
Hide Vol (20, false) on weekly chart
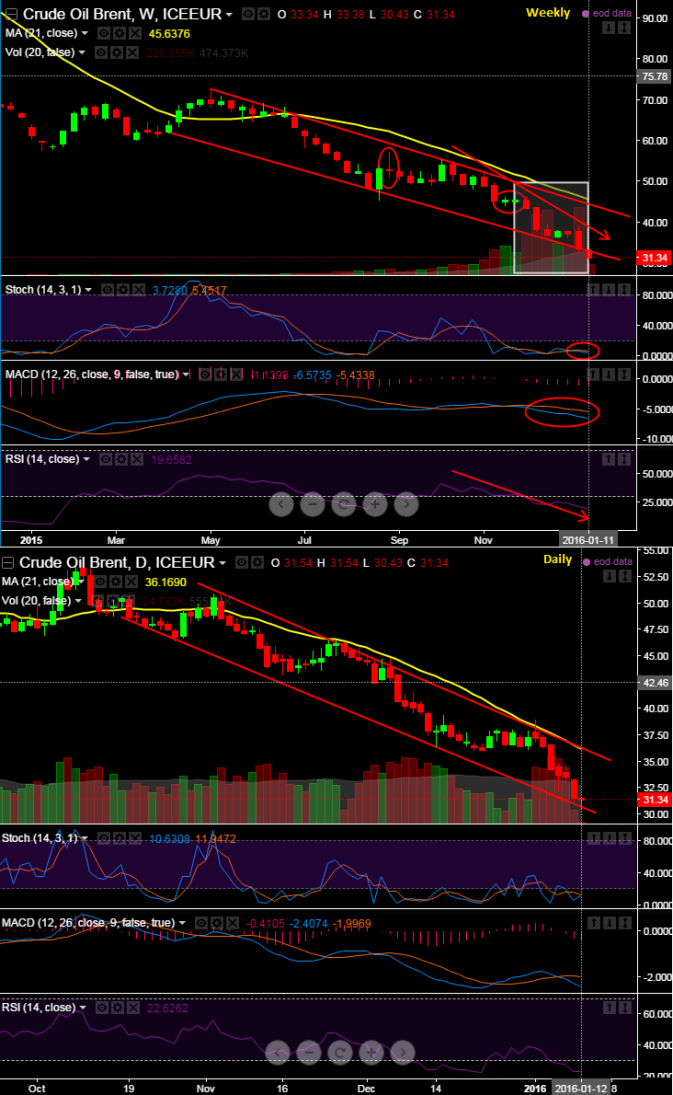101,53
